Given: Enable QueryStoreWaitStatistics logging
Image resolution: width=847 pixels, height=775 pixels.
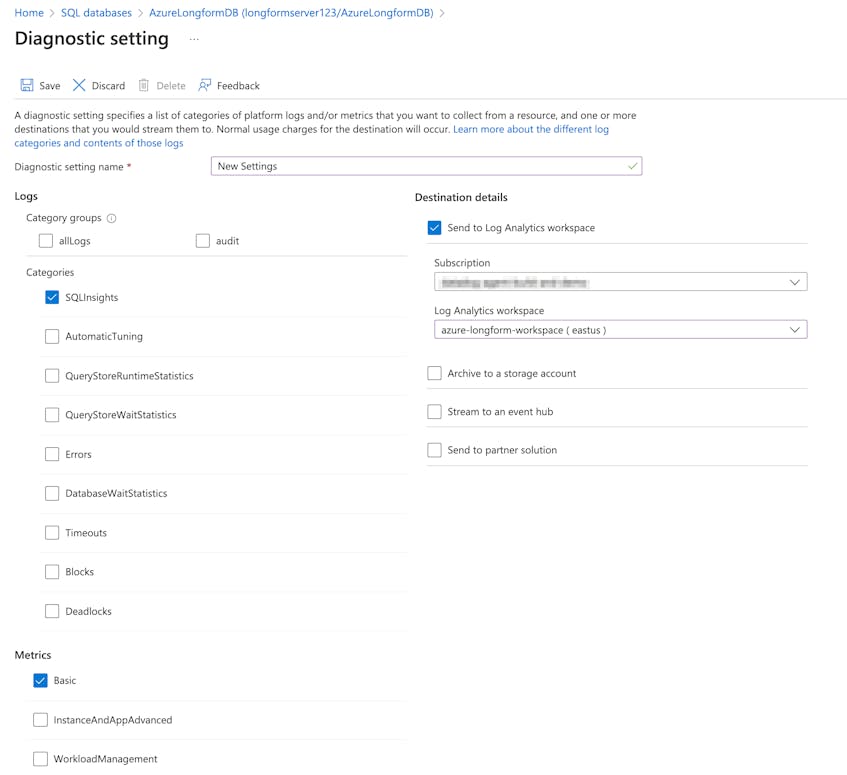Looking at the screenshot, I should (x=52, y=415).
